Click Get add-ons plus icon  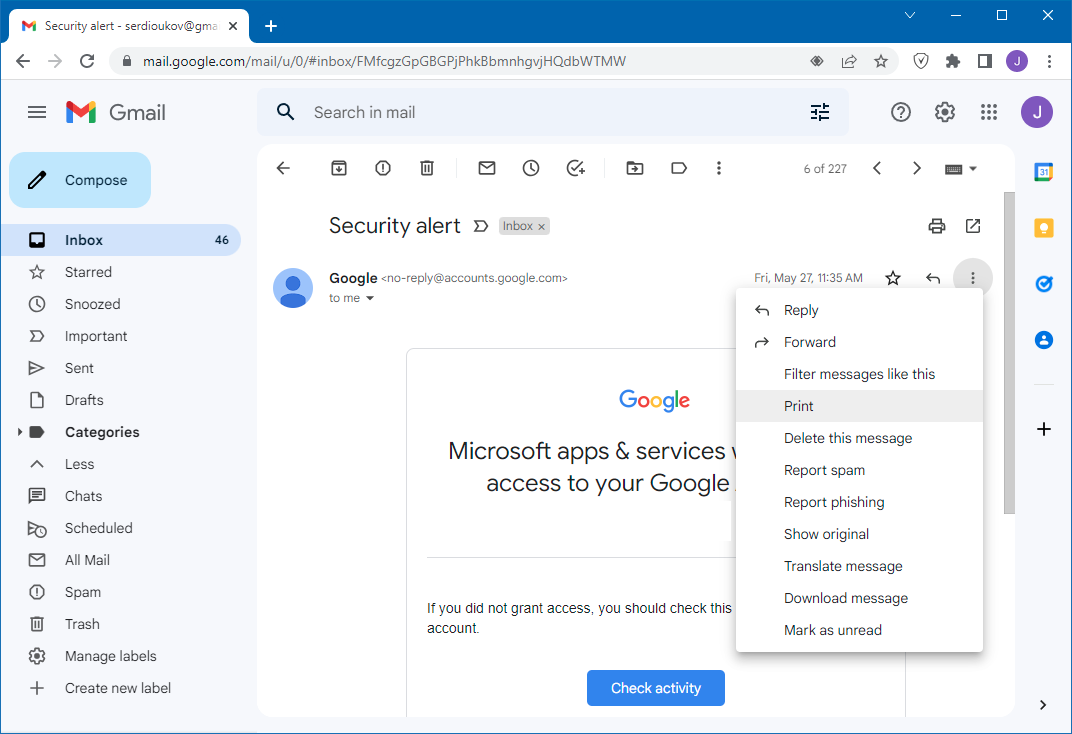(1043, 429)
